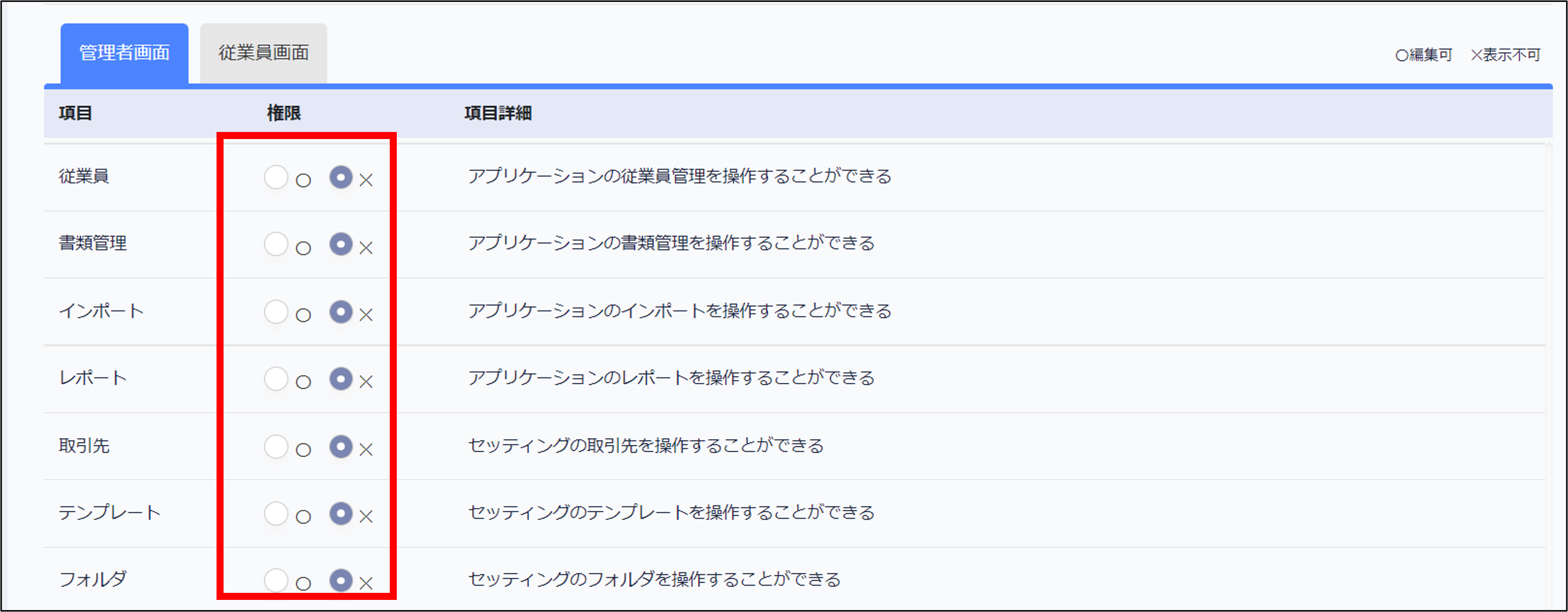Screen dimensions: 1568x612
Task: Select × radio for レポート row
Action: tap(341, 379)
